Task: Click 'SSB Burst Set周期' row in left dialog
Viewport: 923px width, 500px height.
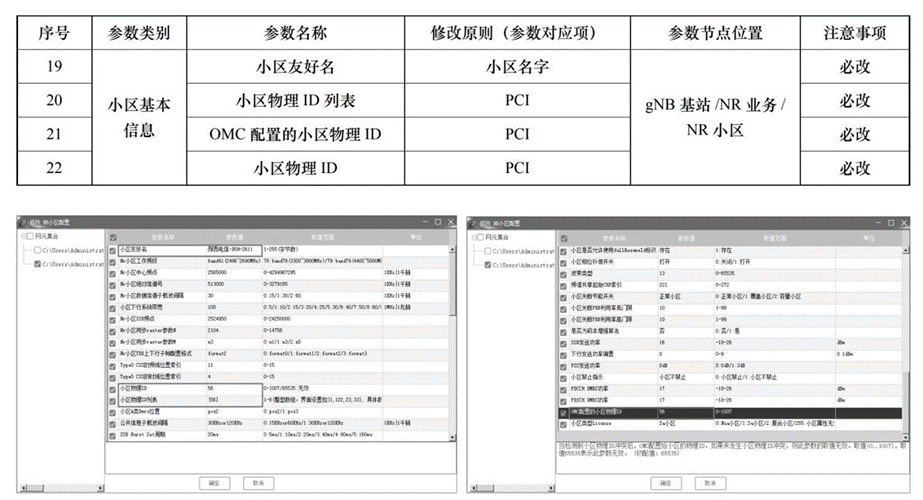Action: coord(280,435)
